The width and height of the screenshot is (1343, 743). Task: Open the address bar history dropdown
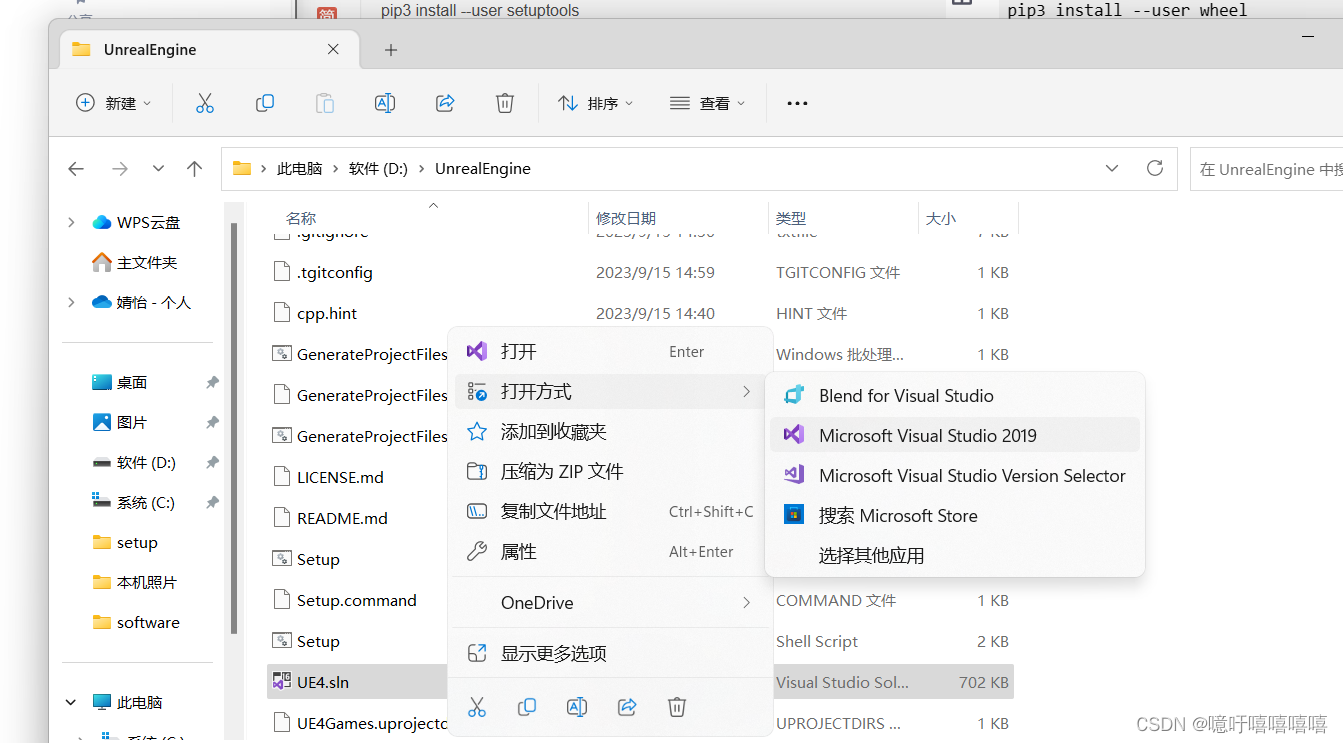(1112, 168)
